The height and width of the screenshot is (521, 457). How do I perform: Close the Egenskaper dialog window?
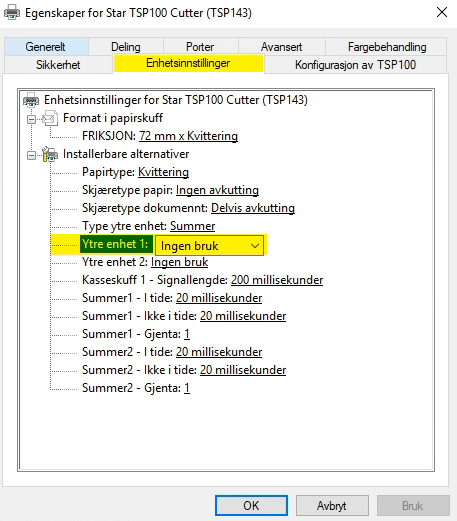pyautogui.click(x=442, y=12)
